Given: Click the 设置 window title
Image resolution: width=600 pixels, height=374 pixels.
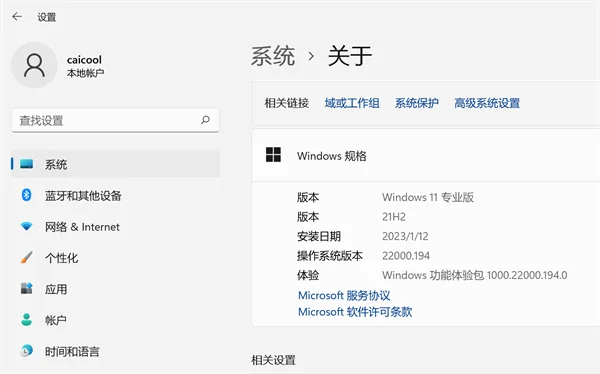Looking at the screenshot, I should pyautogui.click(x=47, y=17).
